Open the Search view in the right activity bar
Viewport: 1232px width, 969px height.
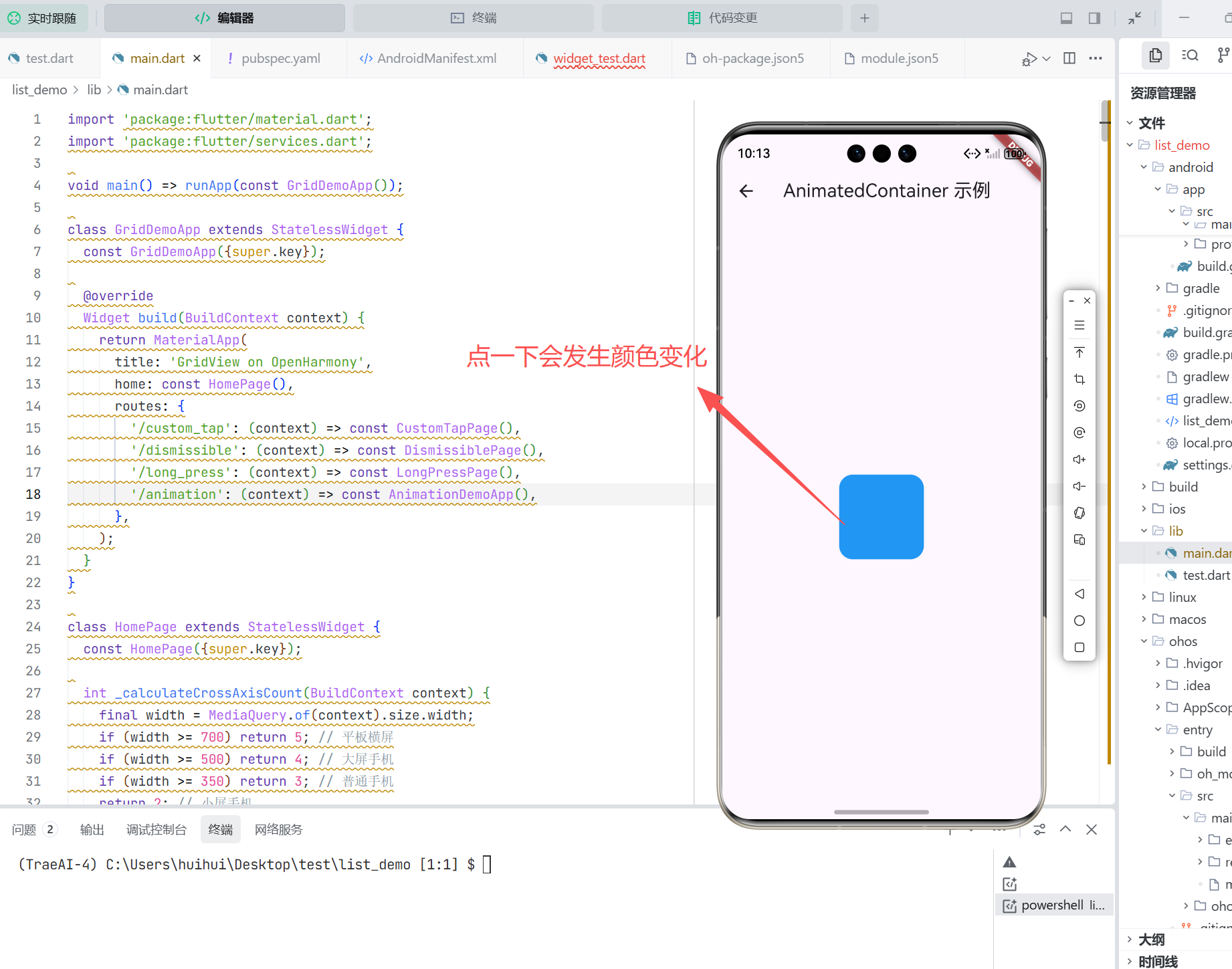coord(1190,56)
